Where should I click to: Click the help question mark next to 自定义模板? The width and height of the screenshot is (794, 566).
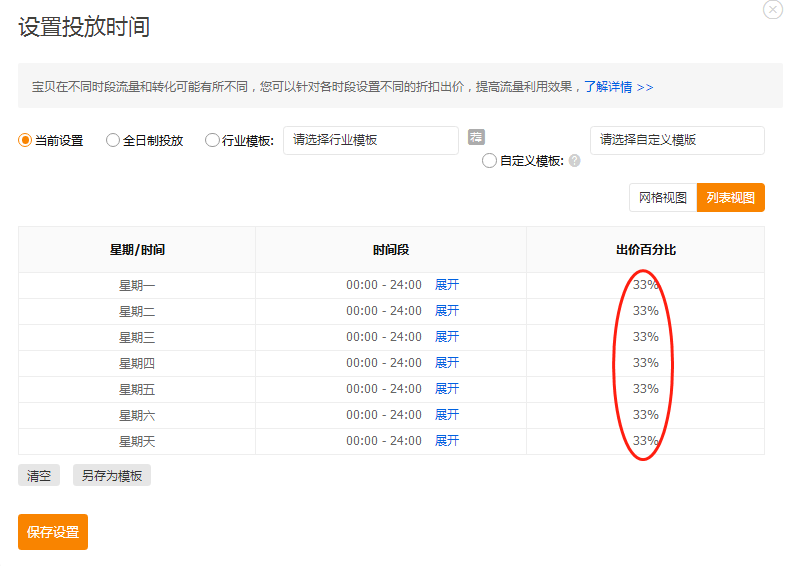pos(575,160)
